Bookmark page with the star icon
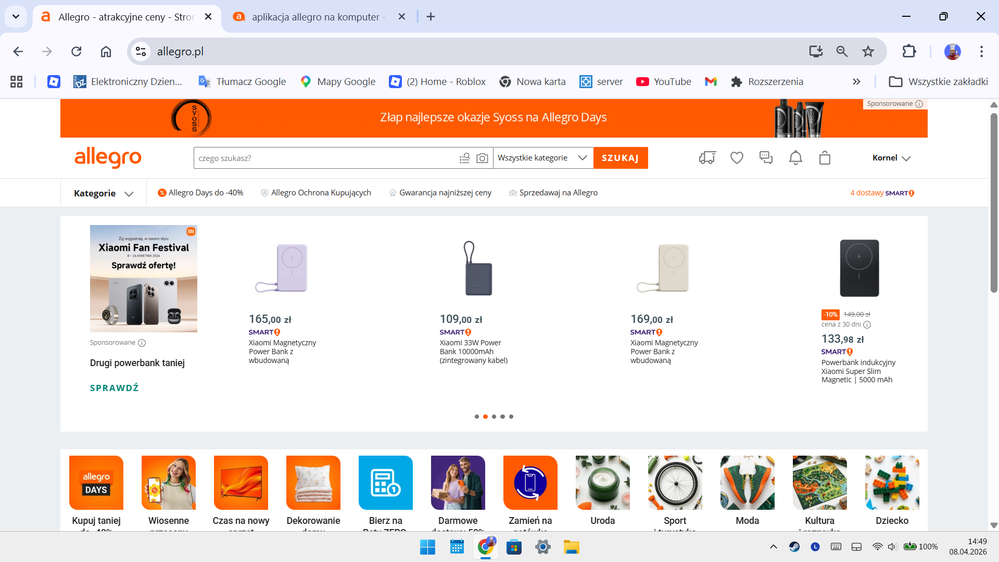Screen dimensions: 999x562 [x=868, y=52]
